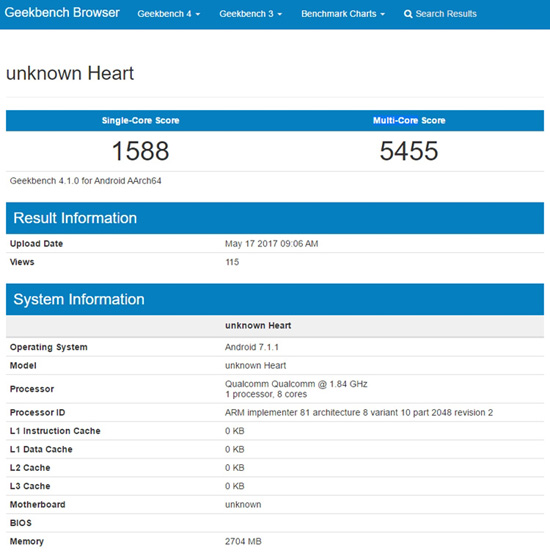Click the Single-Core Score header
This screenshot has width=550, height=553.
click(140, 121)
